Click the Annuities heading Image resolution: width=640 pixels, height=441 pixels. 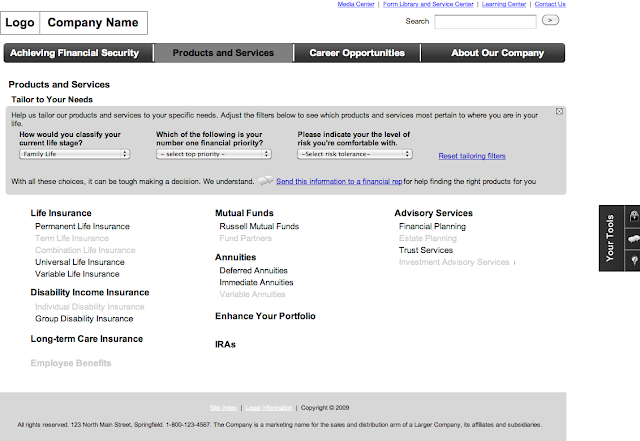coord(236,257)
